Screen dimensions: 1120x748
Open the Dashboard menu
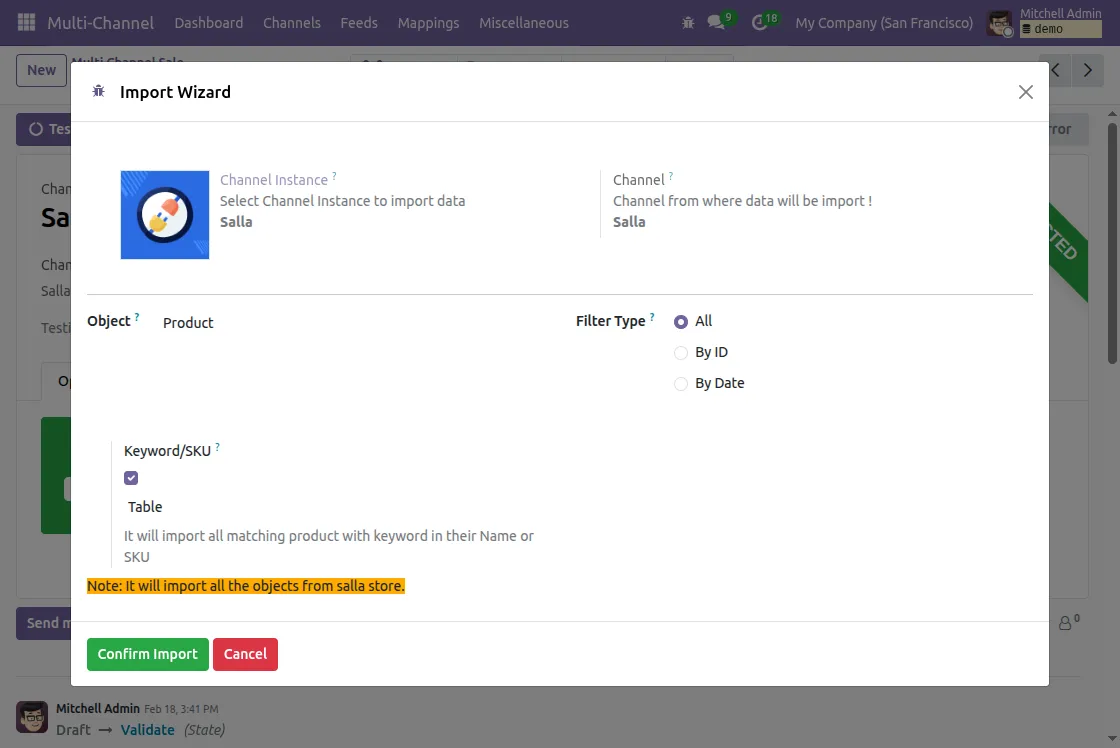click(209, 23)
